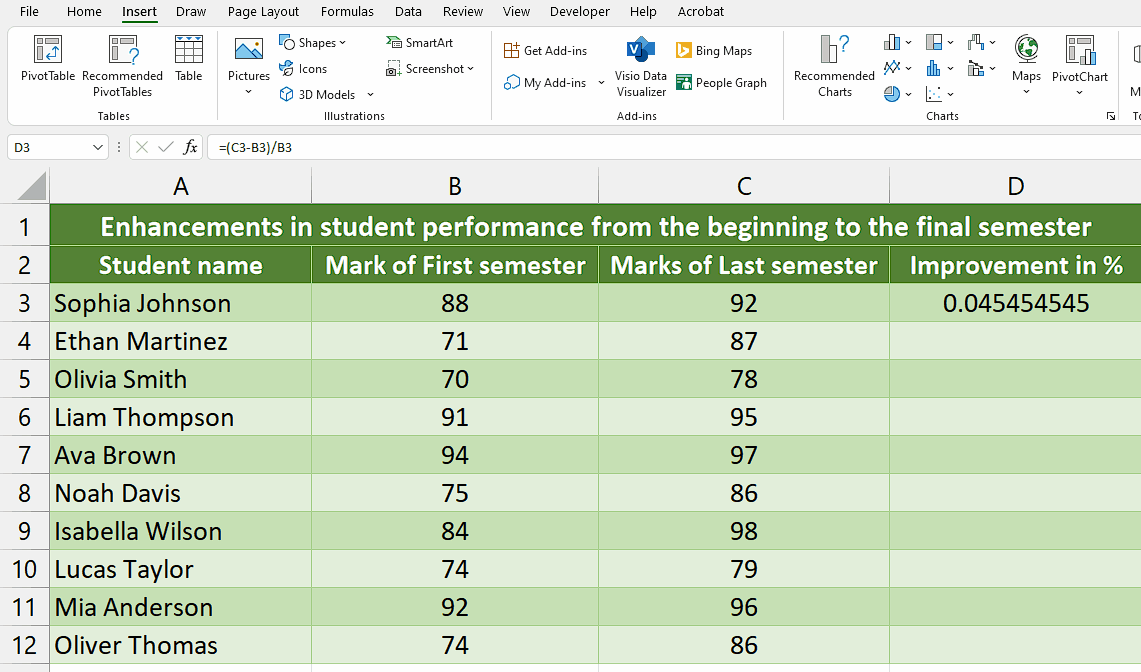The image size is (1141, 672).
Task: Click into the formula bar text
Action: point(674,147)
